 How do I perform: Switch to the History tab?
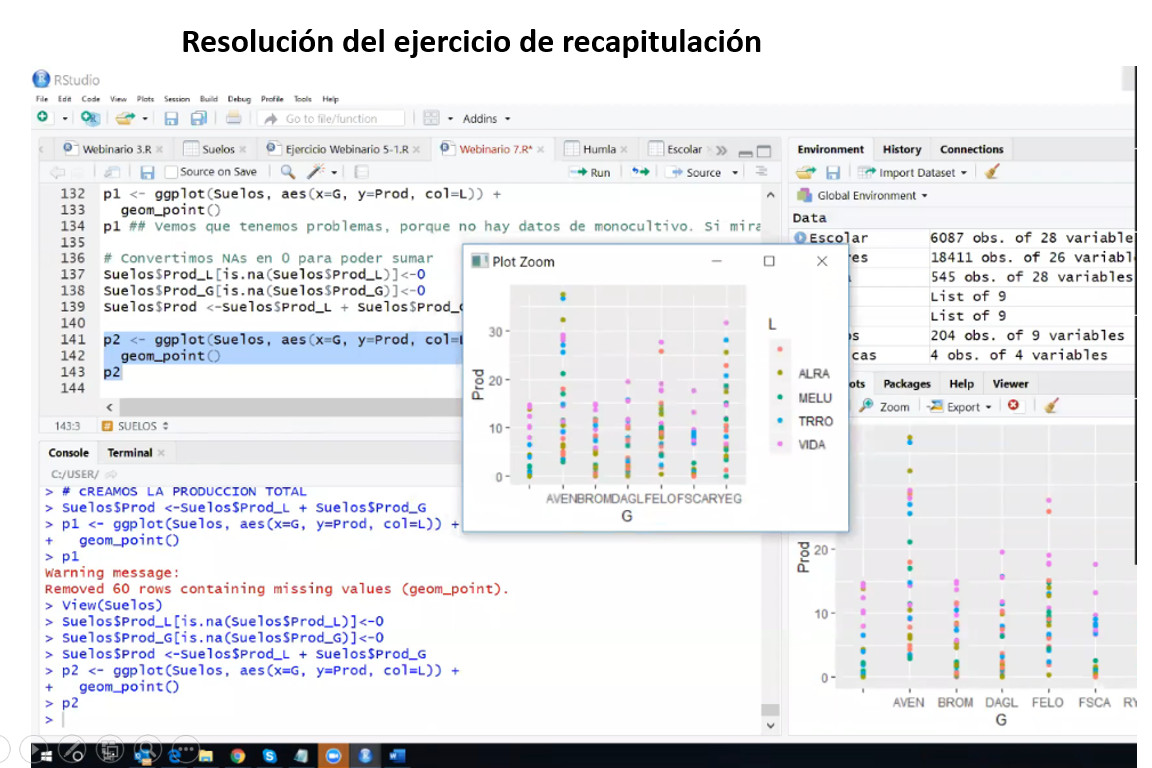point(901,149)
